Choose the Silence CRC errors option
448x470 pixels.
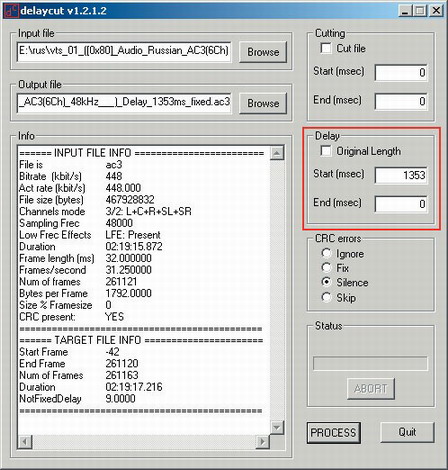(327, 282)
